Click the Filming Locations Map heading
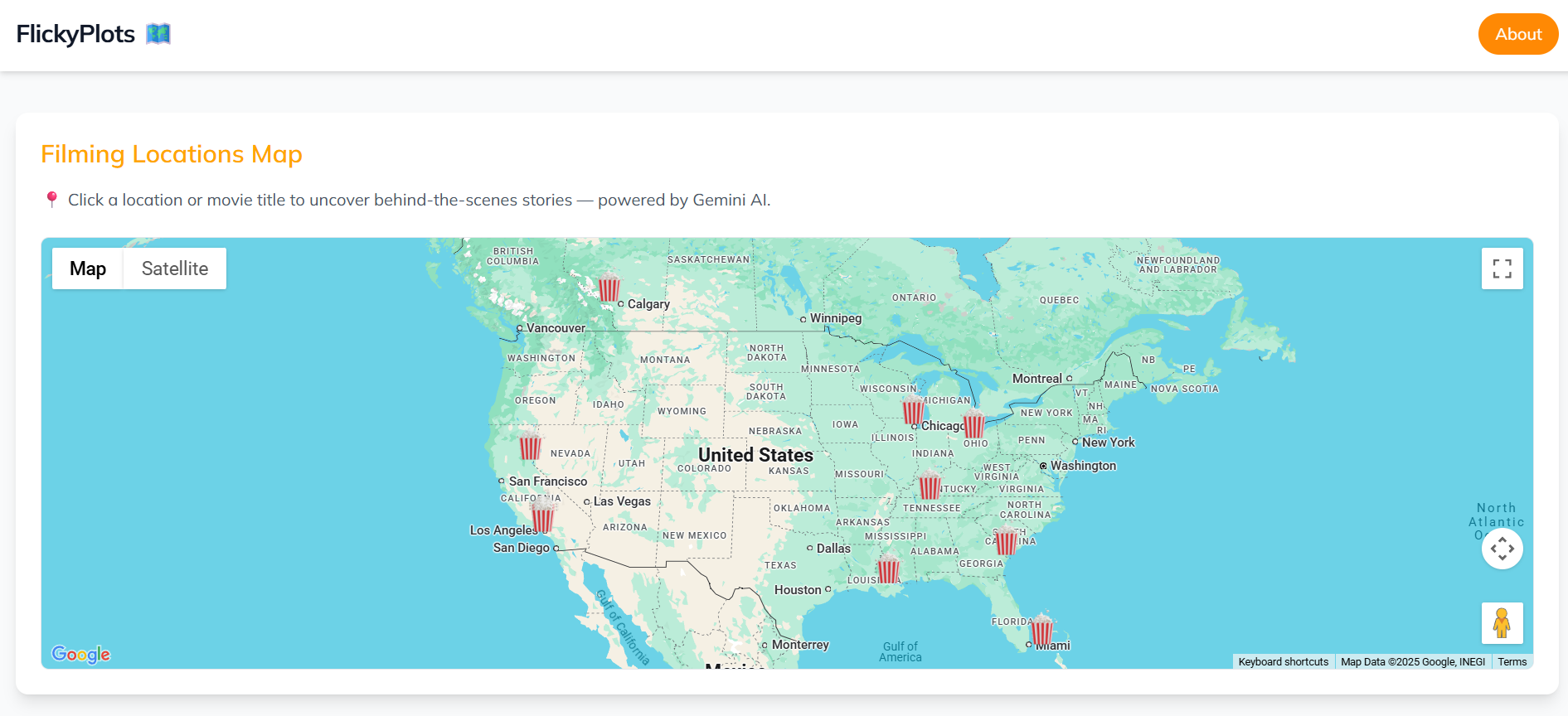The height and width of the screenshot is (716, 1568). 172,154
